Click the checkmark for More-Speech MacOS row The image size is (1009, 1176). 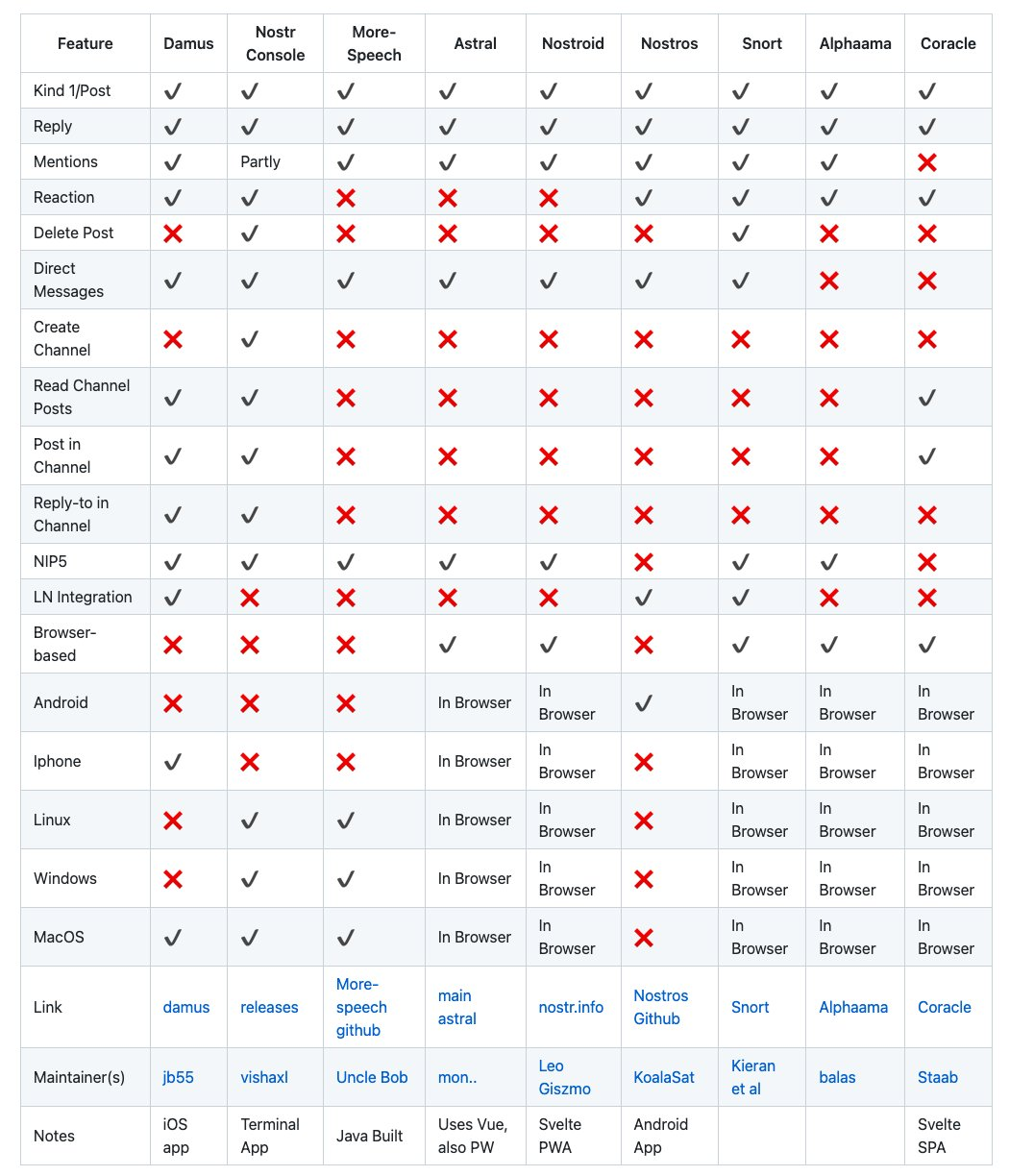346,938
